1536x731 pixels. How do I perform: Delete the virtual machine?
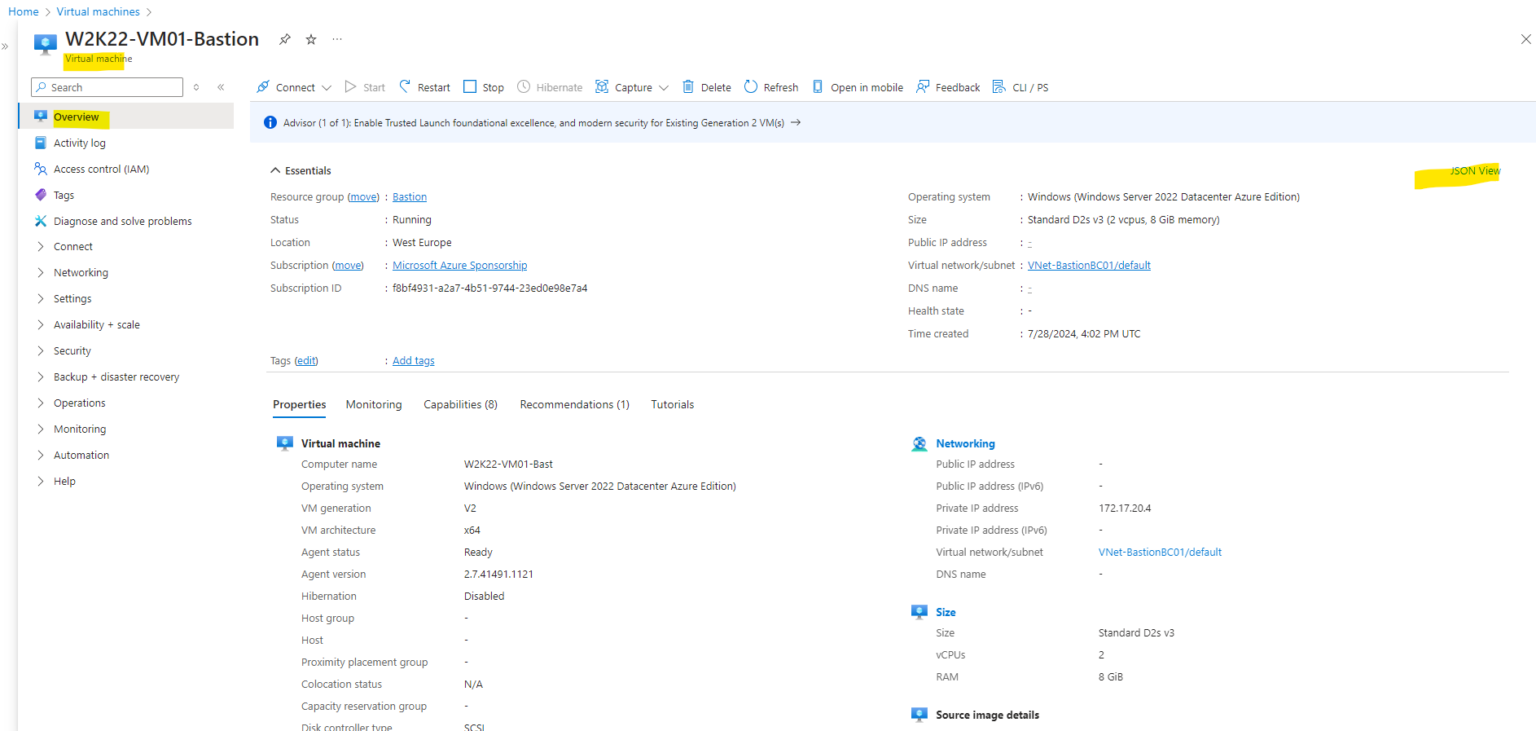coord(706,87)
